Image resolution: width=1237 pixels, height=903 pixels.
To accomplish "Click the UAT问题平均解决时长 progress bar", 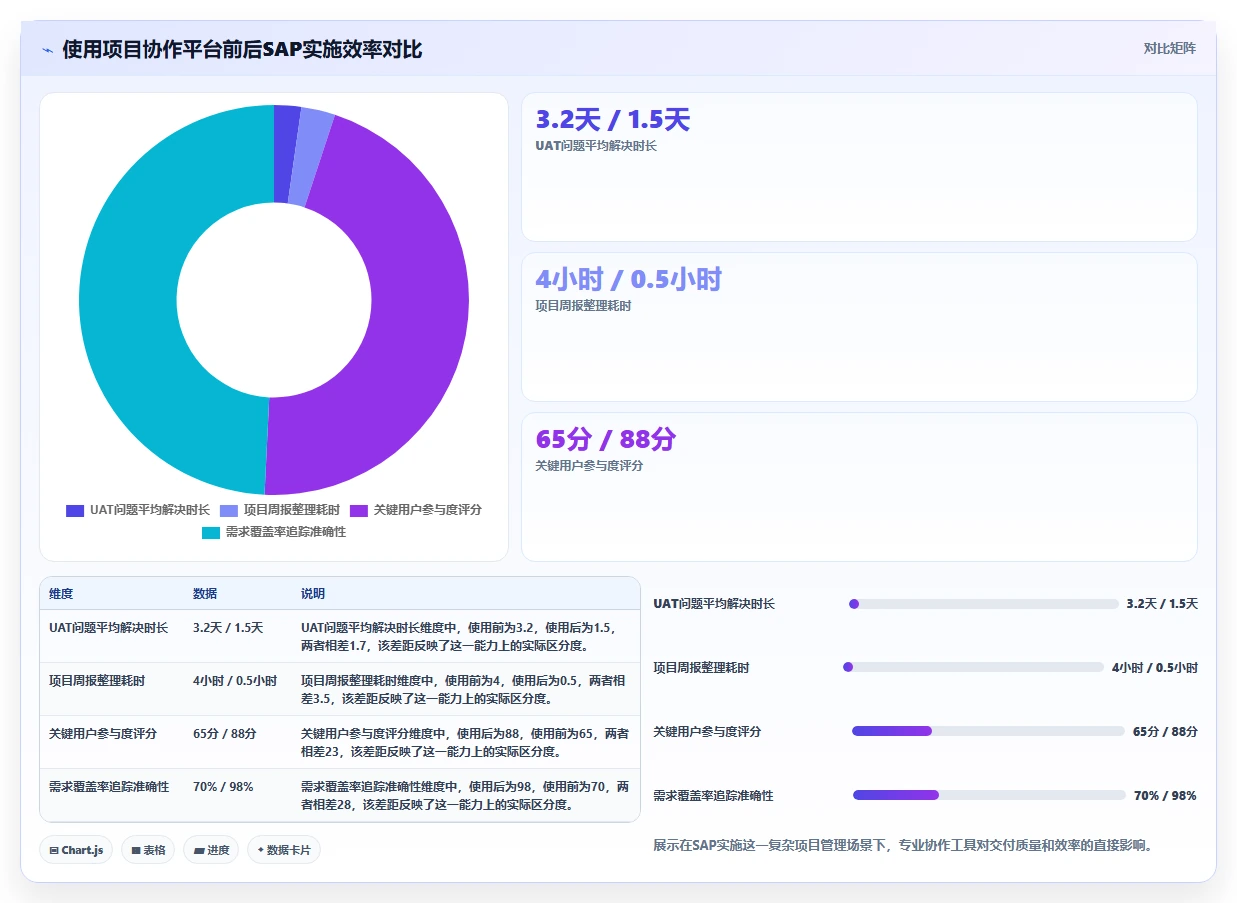I will (983, 604).
